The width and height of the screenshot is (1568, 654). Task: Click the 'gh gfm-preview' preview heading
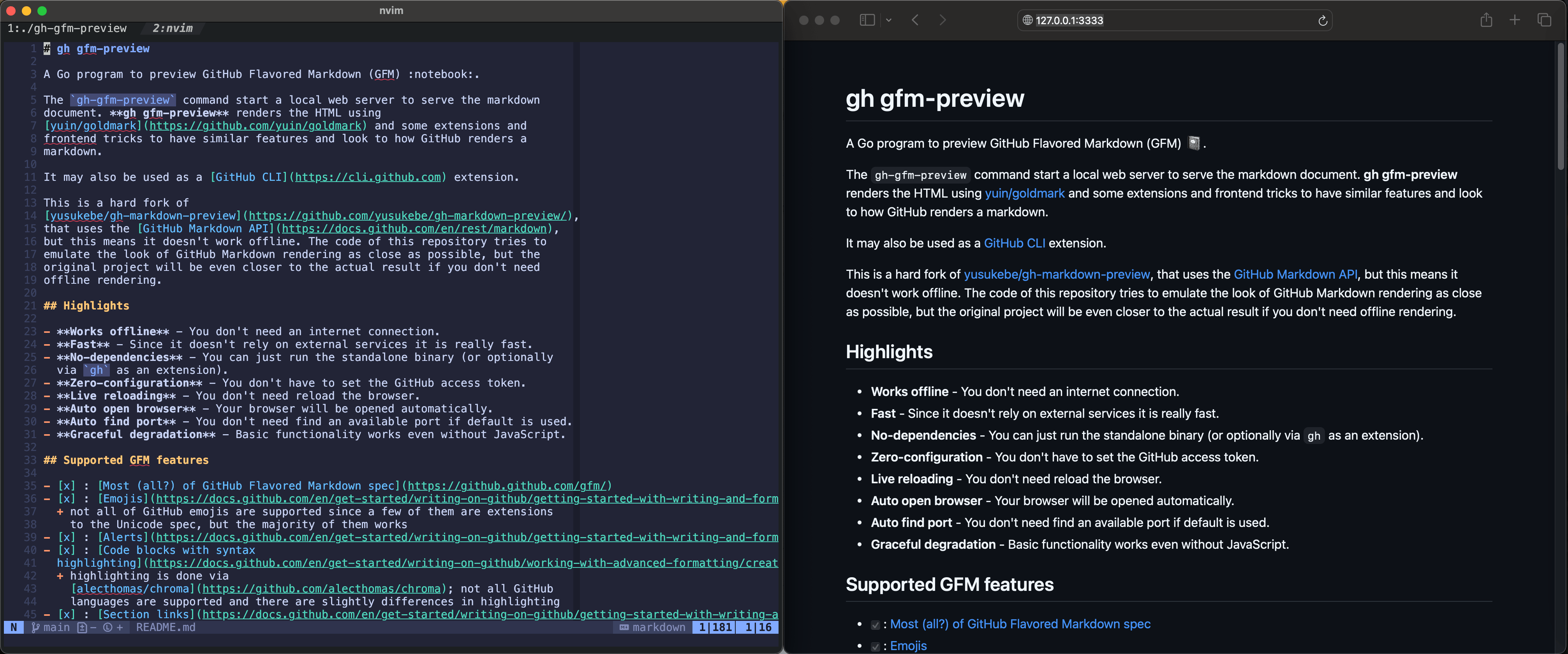(x=935, y=98)
